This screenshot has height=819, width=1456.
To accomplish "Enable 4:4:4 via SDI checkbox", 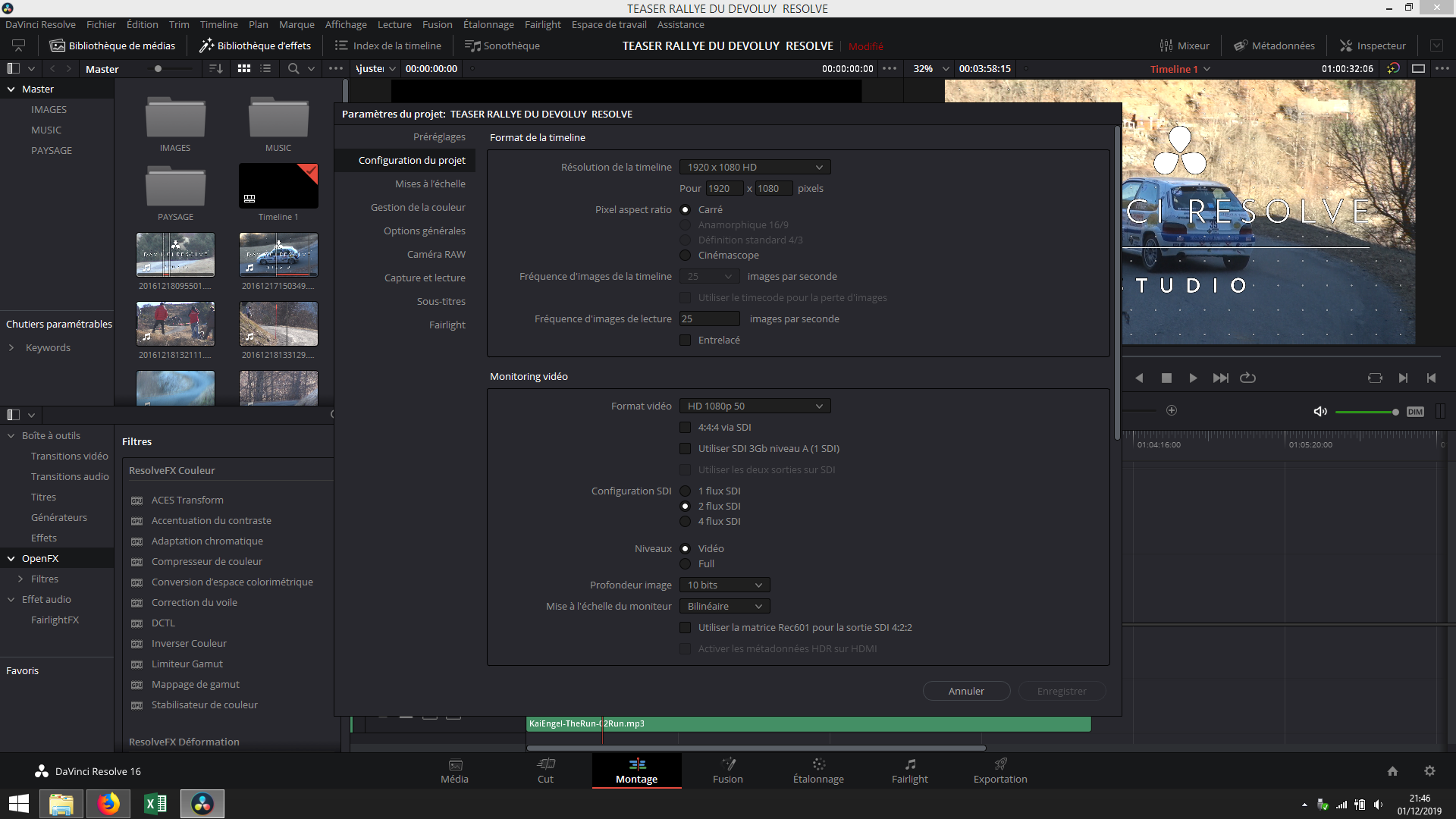I will [x=686, y=427].
